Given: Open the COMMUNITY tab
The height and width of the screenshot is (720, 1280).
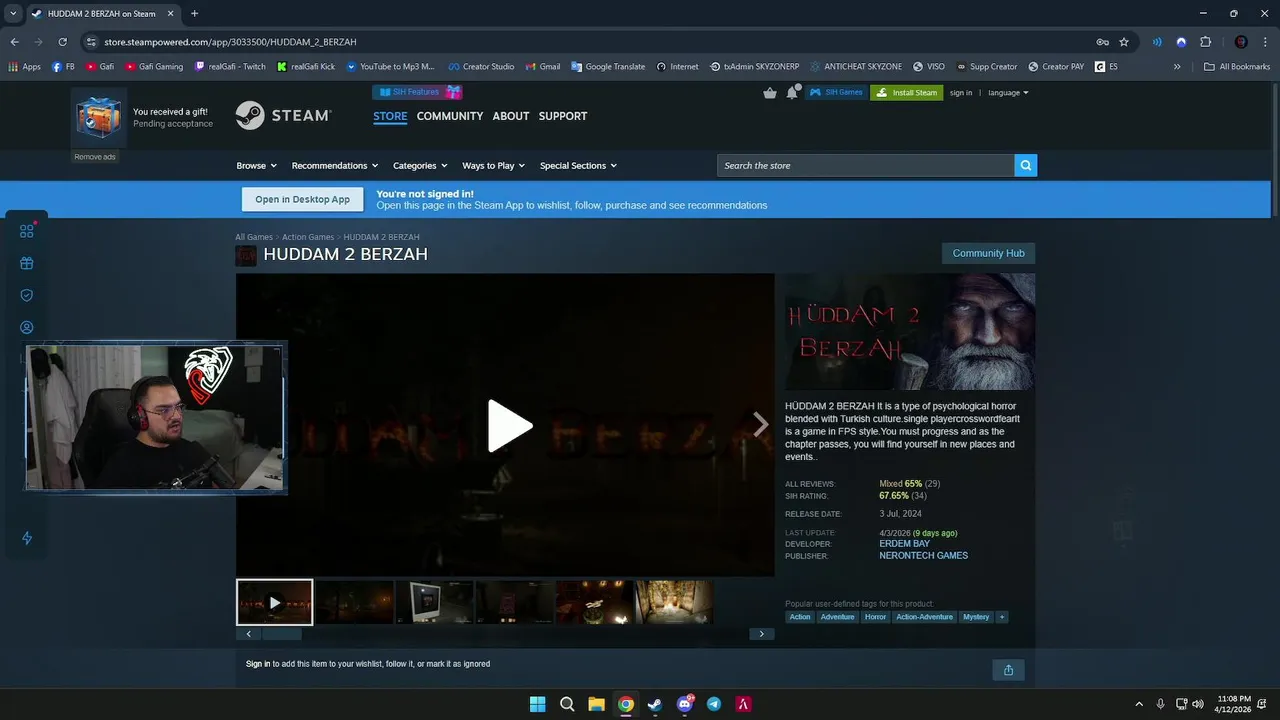Looking at the screenshot, I should (x=450, y=116).
